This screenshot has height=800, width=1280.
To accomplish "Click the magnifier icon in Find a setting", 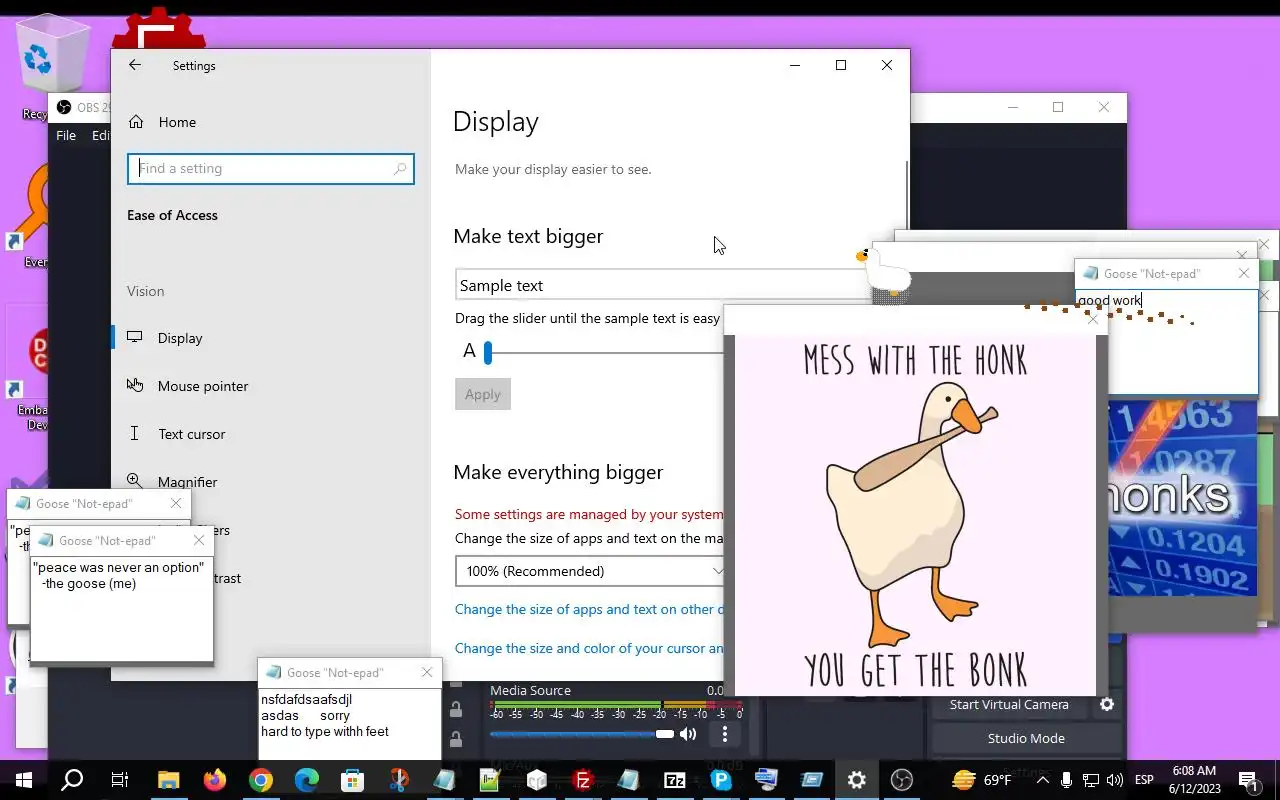I will pyautogui.click(x=400, y=169).
